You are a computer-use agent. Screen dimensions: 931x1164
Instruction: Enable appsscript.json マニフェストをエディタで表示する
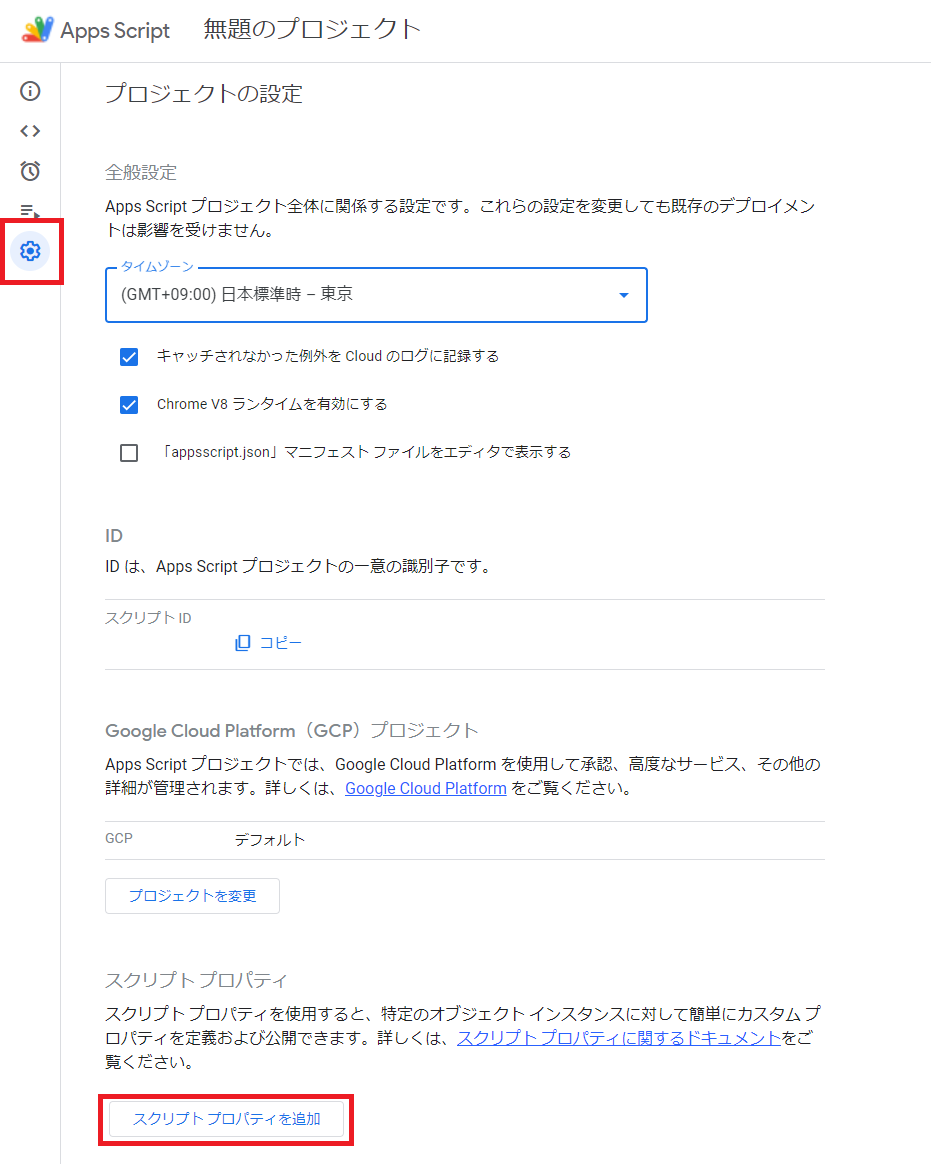coord(129,452)
